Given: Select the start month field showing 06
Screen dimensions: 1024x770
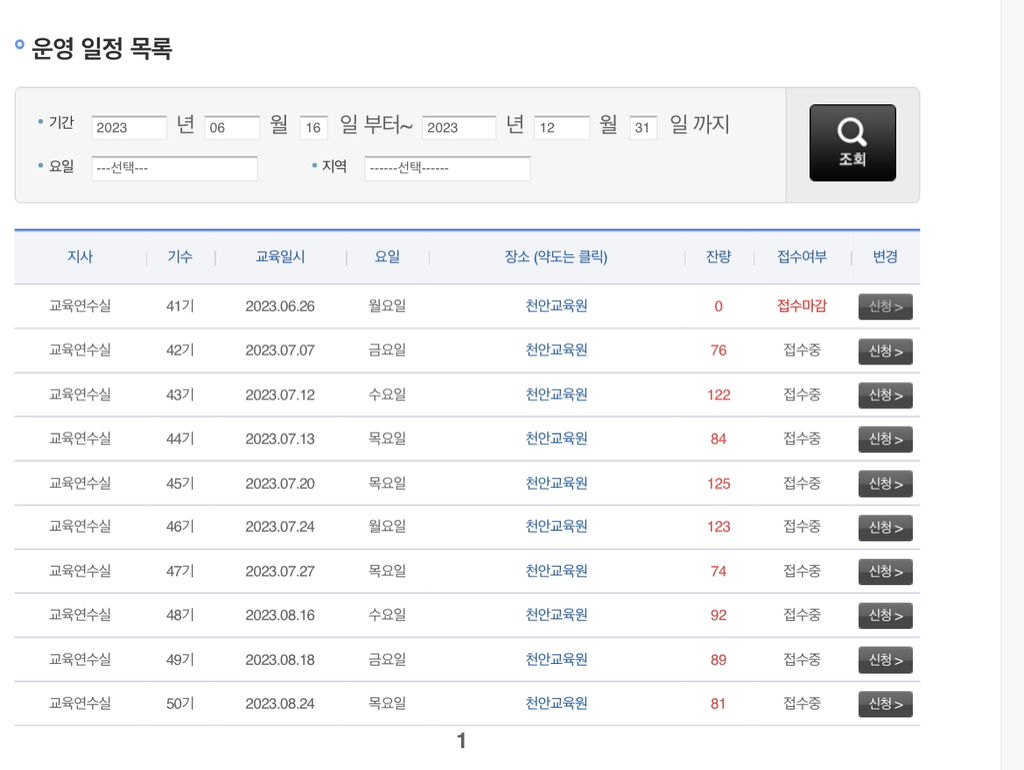Looking at the screenshot, I should point(232,127).
